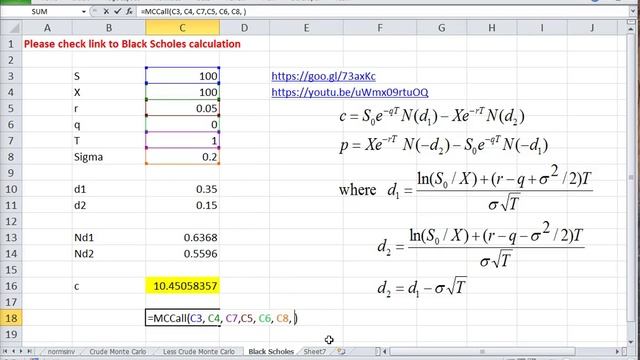
Task: Click the 0.05 interest rate cell
Action: click(x=182, y=108)
